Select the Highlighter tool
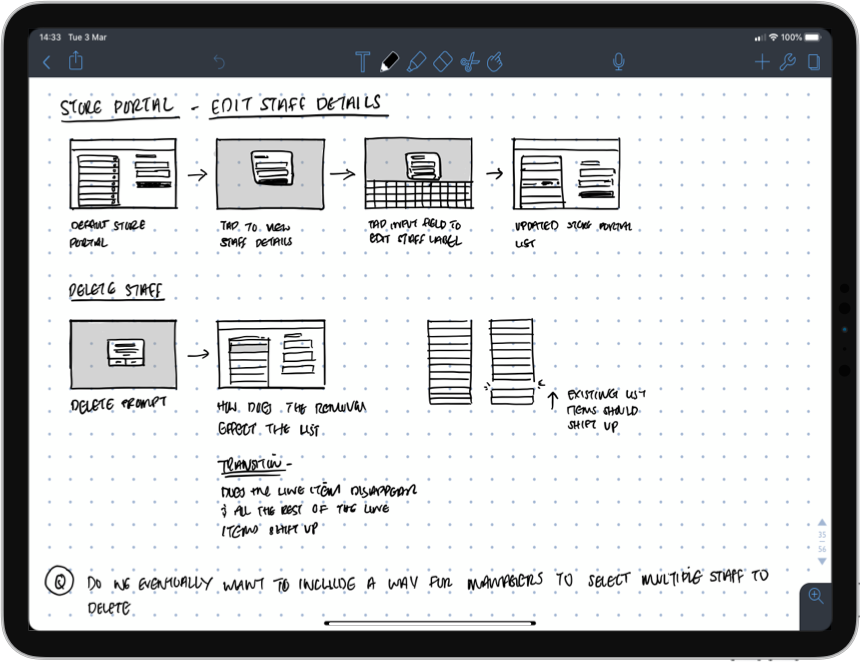 416,61
